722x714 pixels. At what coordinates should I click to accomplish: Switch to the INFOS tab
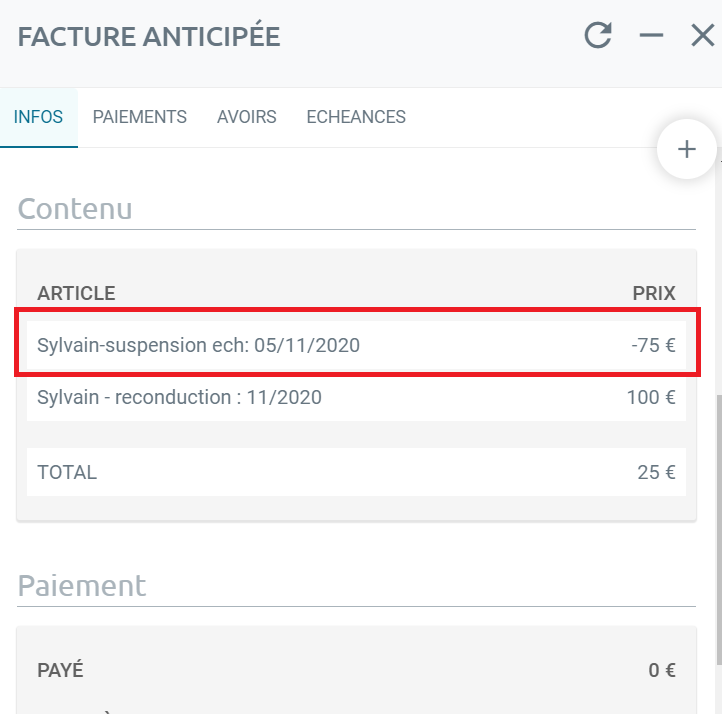pyautogui.click(x=39, y=117)
